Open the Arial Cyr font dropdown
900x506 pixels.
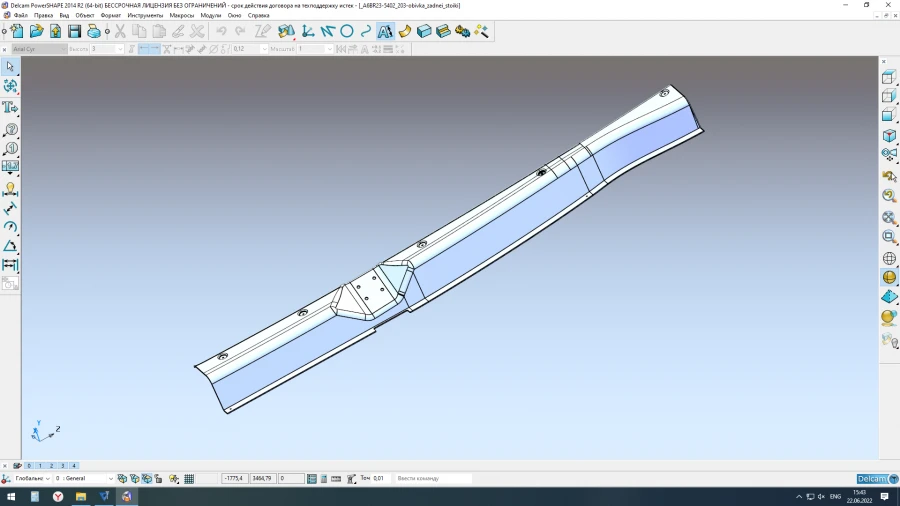coord(40,49)
